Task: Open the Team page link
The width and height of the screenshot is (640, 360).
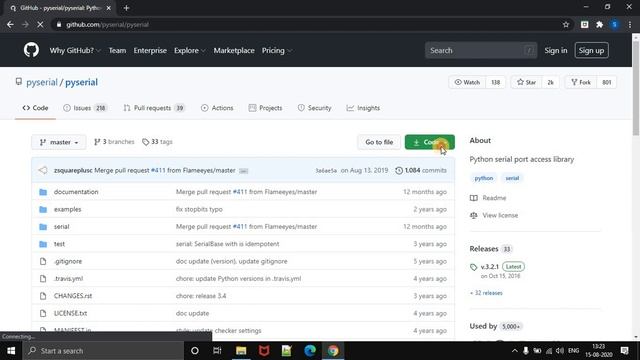Action: pos(117,51)
